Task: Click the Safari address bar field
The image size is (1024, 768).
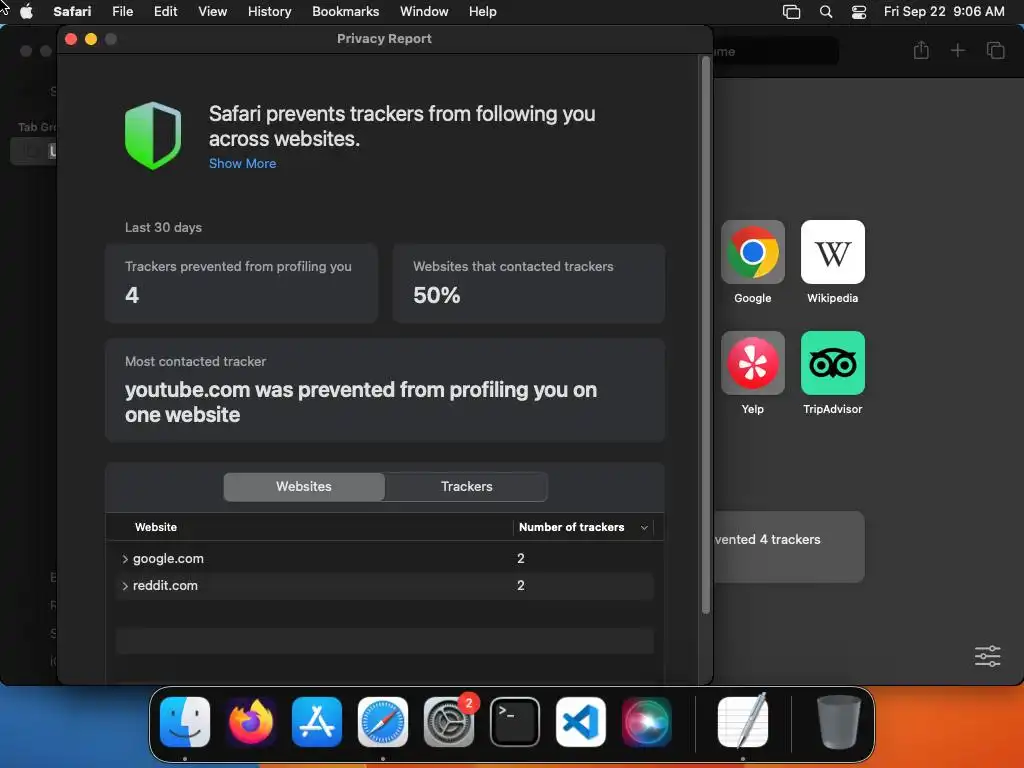Action: (x=776, y=51)
